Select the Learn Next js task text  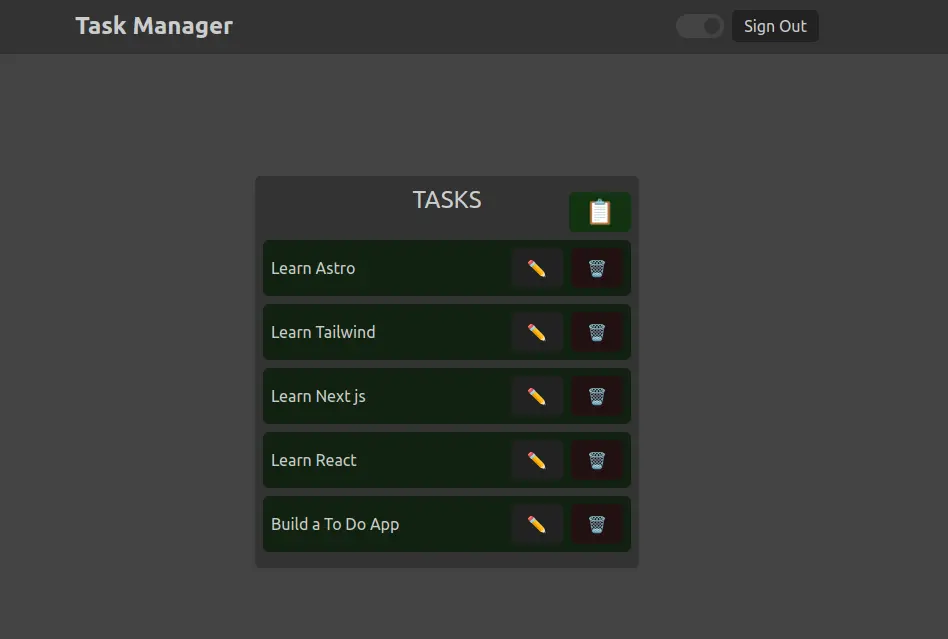tap(318, 396)
